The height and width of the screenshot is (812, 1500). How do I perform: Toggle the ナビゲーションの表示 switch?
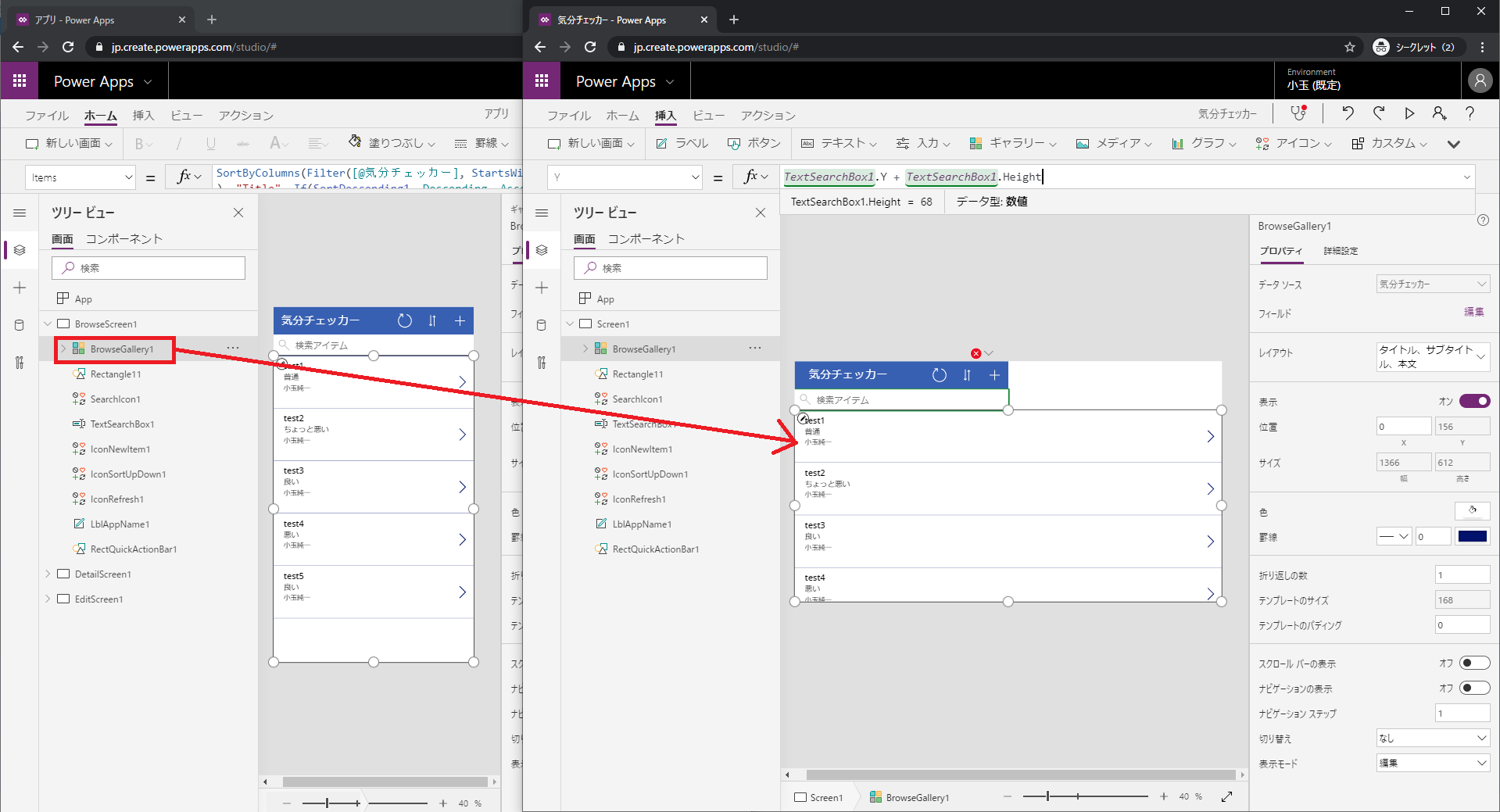pyautogui.click(x=1475, y=689)
